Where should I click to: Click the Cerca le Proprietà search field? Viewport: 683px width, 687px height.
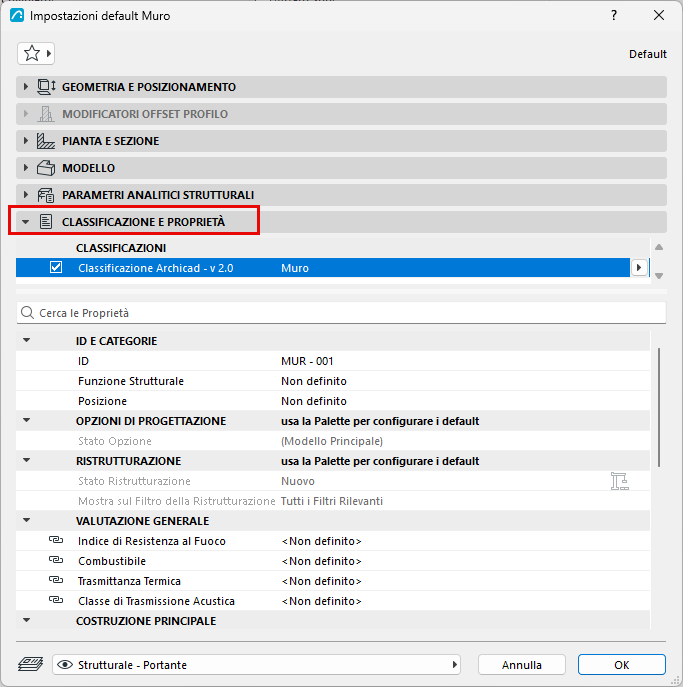pyautogui.click(x=341, y=313)
